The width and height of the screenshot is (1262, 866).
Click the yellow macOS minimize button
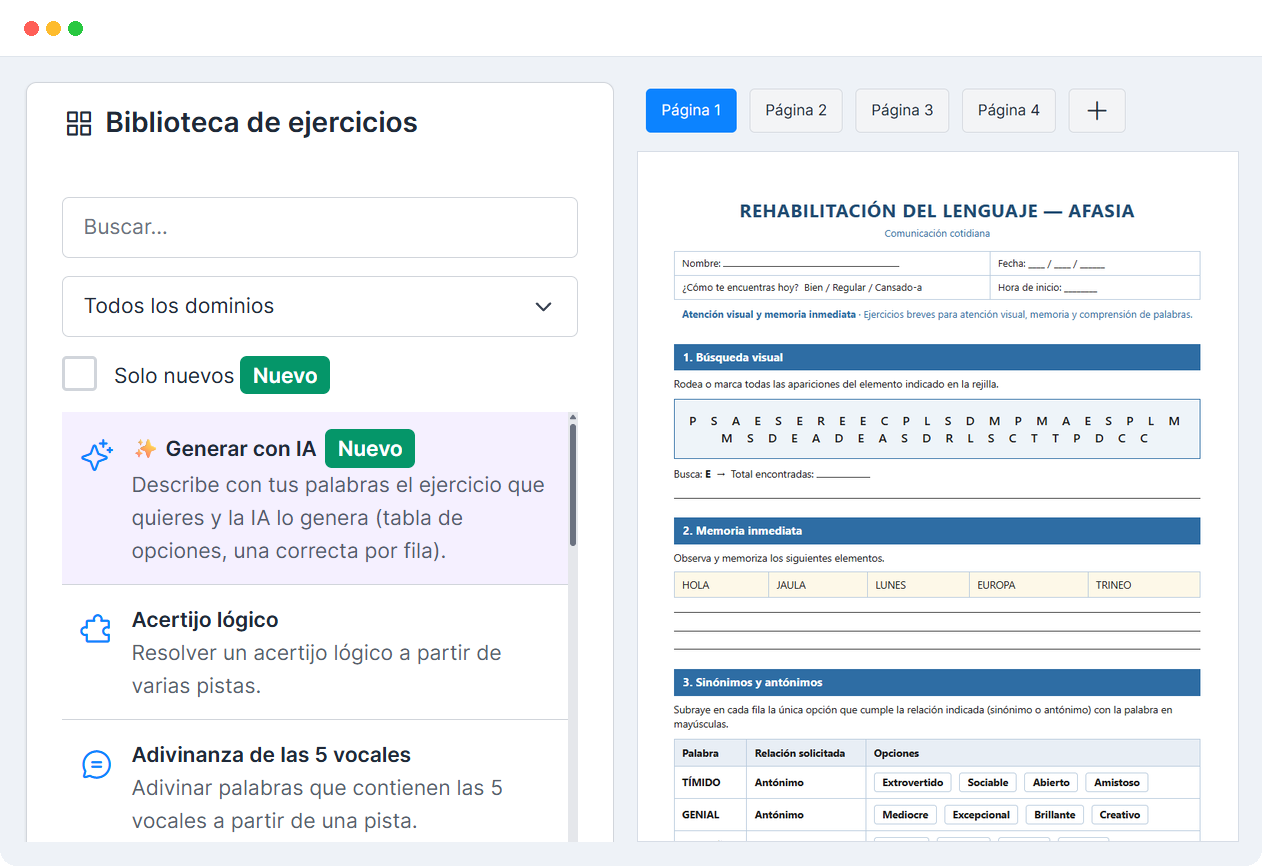tap(53, 28)
